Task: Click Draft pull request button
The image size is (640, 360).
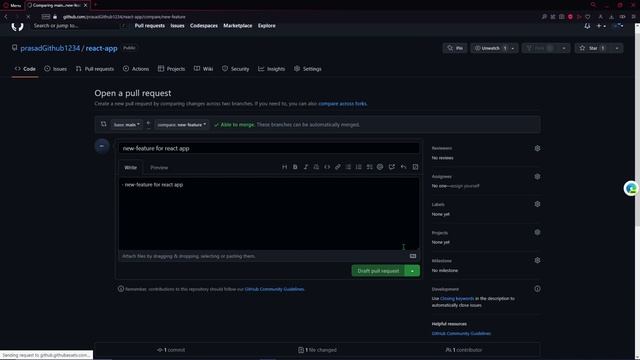Action: click(x=378, y=271)
